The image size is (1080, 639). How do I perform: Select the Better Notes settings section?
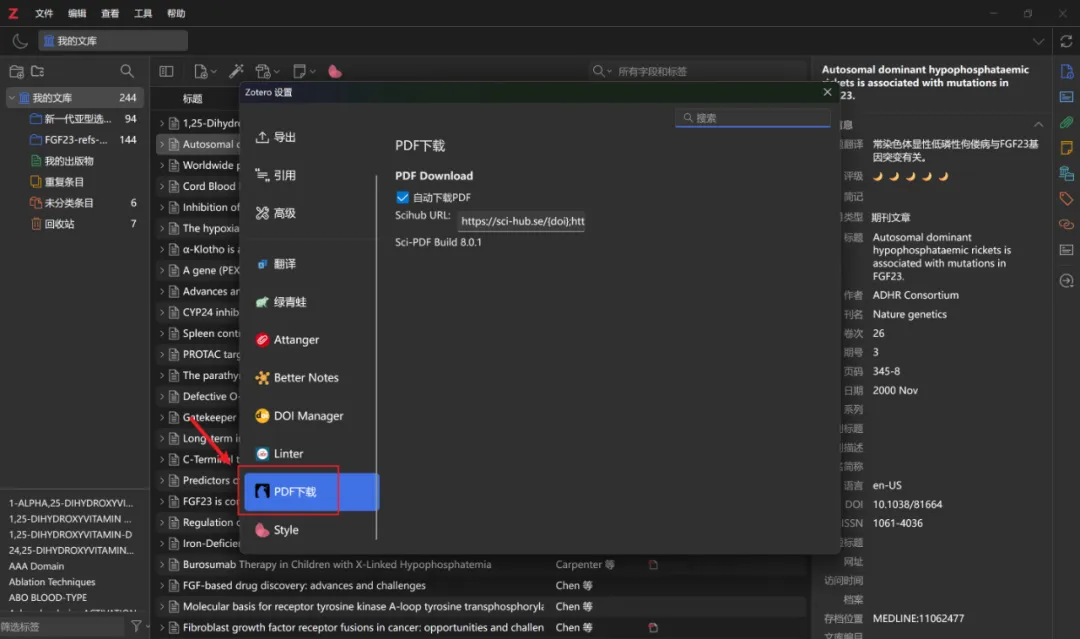310,377
